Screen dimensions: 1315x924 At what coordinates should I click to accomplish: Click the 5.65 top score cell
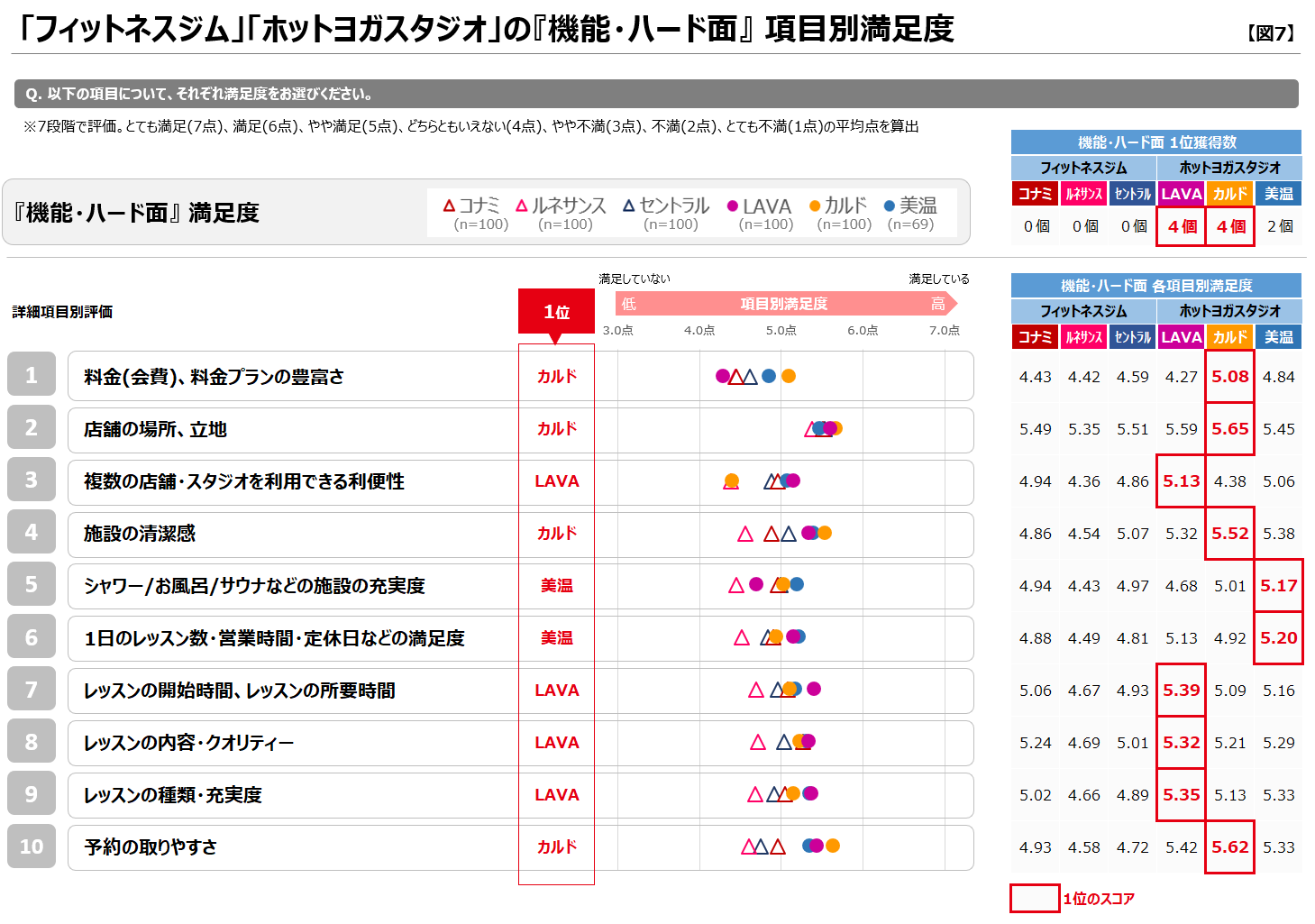1230,428
